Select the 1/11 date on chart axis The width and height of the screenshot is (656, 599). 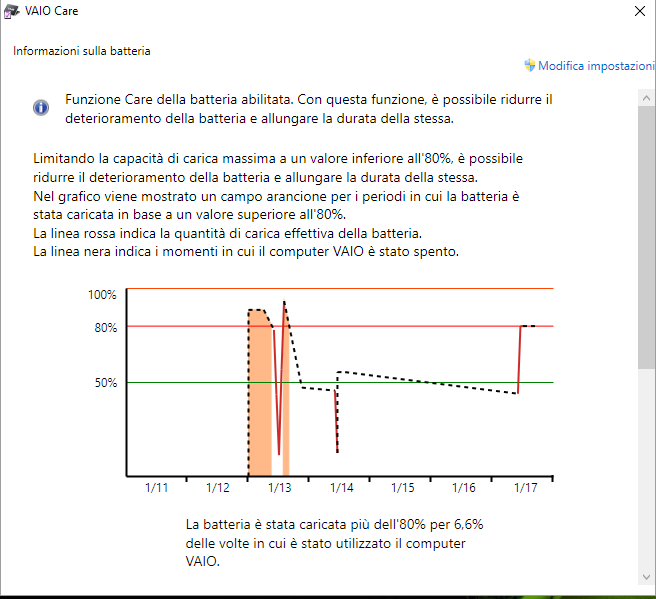(157, 488)
